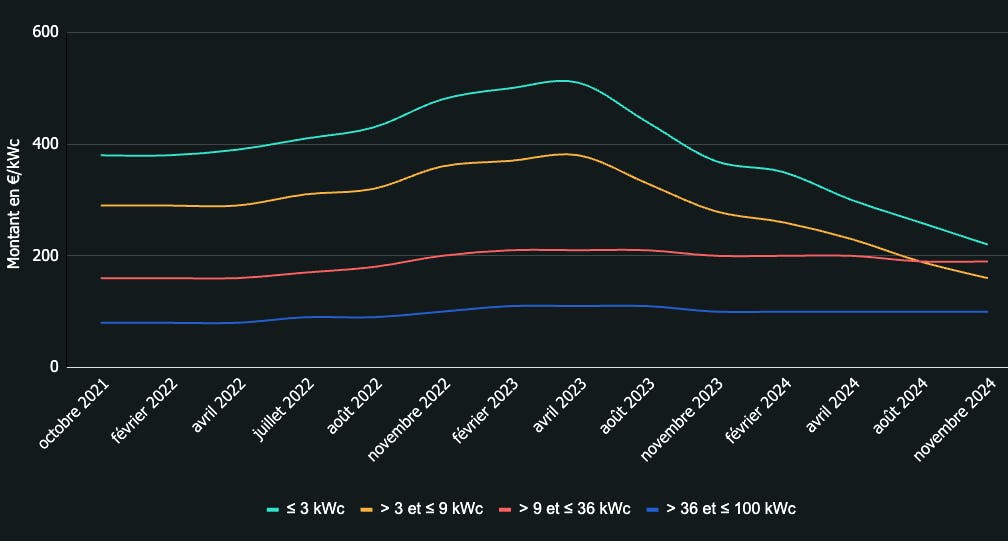This screenshot has height=541, width=1008.
Task: Click the teal line peak near avril 2023
Action: click(563, 81)
